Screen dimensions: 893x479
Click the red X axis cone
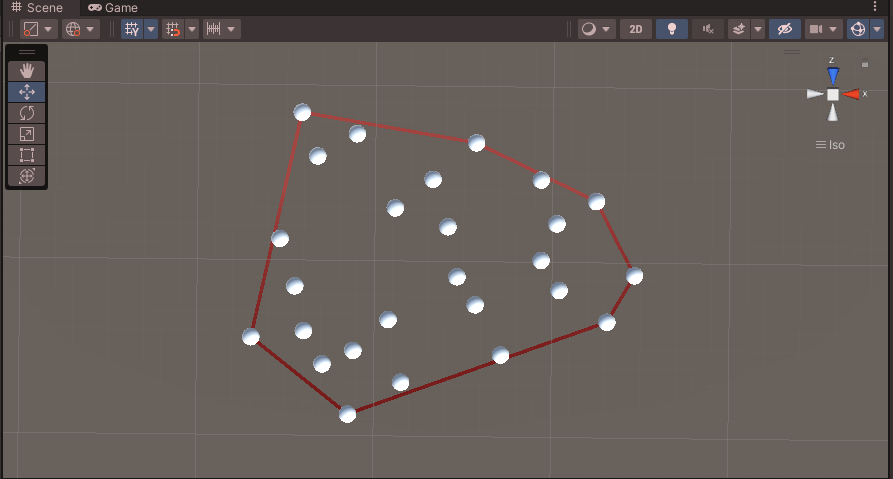[x=851, y=94]
